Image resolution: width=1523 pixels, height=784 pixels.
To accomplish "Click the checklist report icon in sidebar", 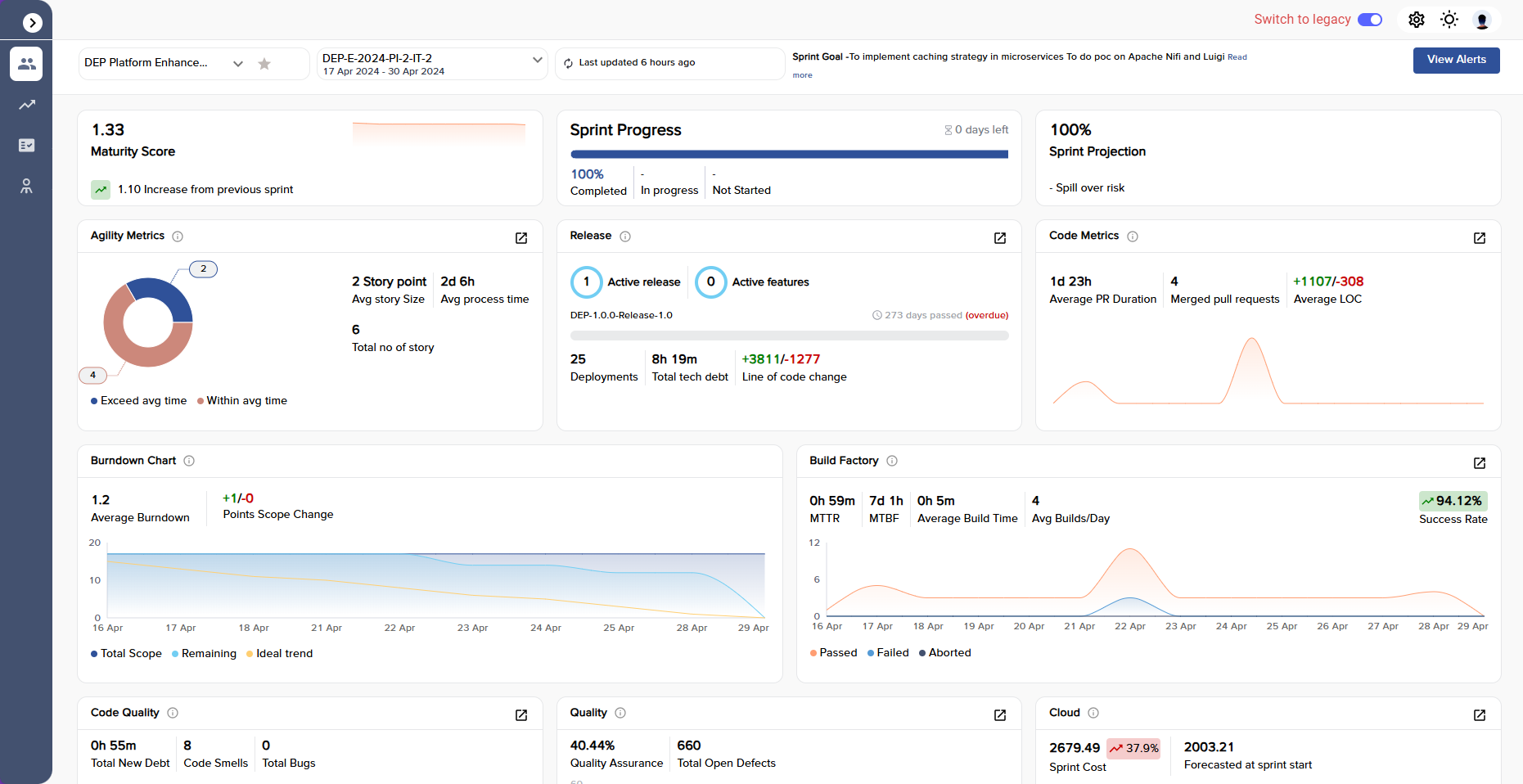I will point(26,145).
